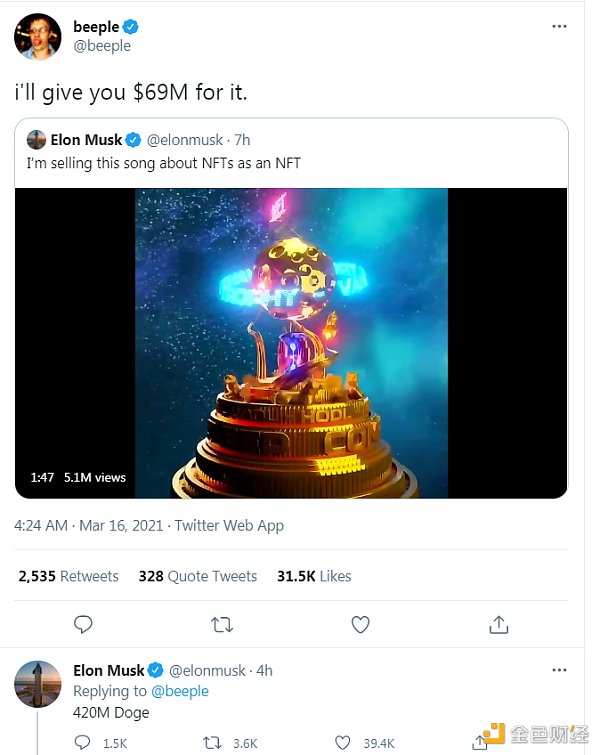Click beeple's verified badge icon

coord(132,27)
